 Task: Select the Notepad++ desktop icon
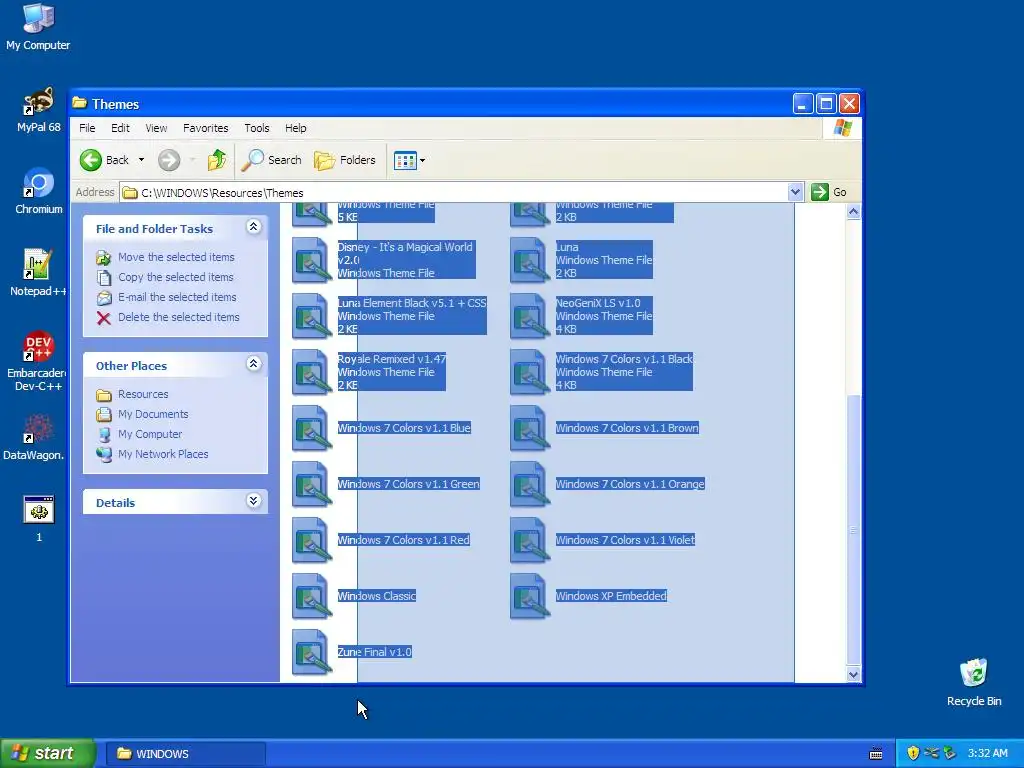coord(38,273)
